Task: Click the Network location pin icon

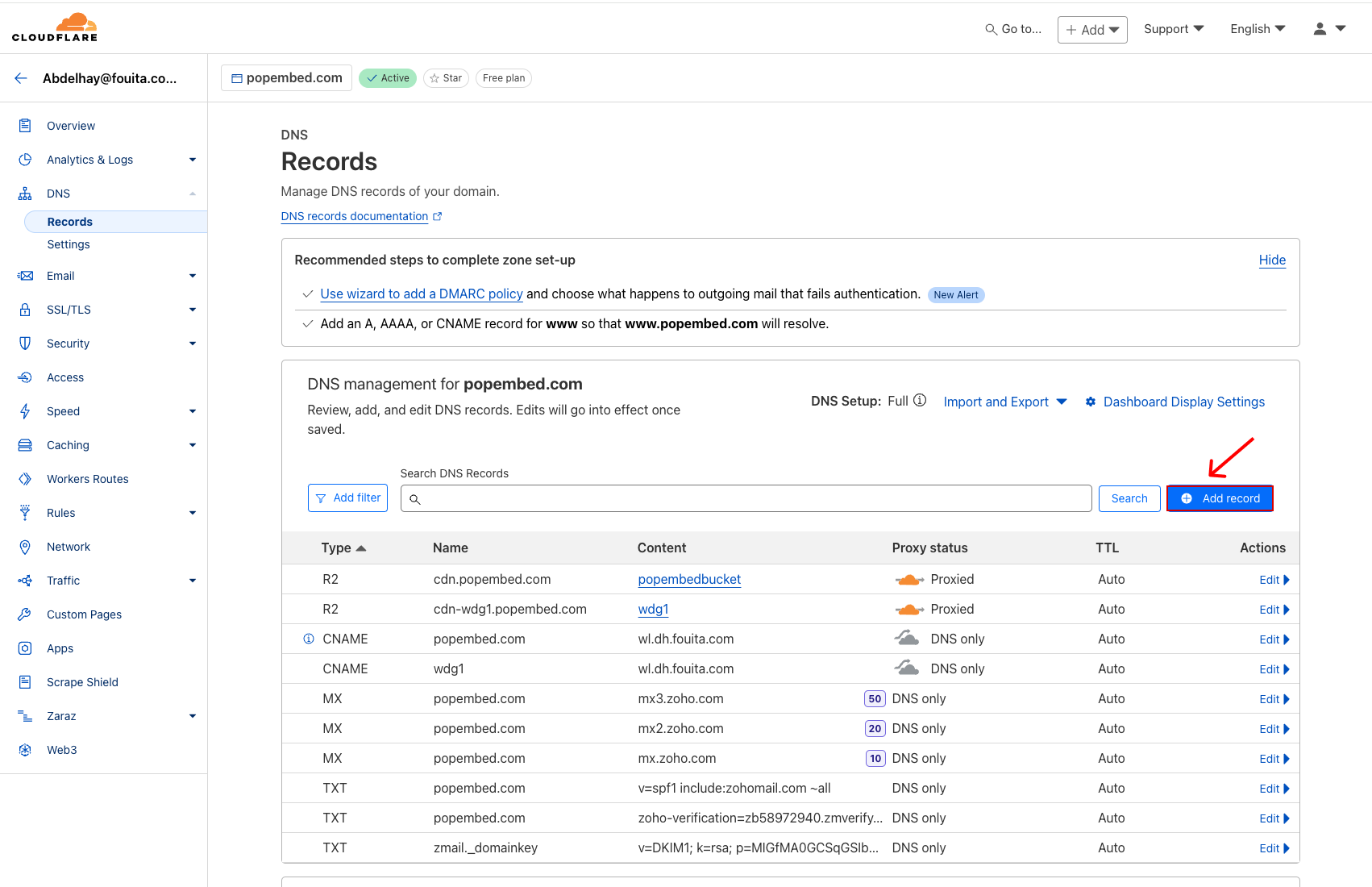Action: click(x=25, y=547)
